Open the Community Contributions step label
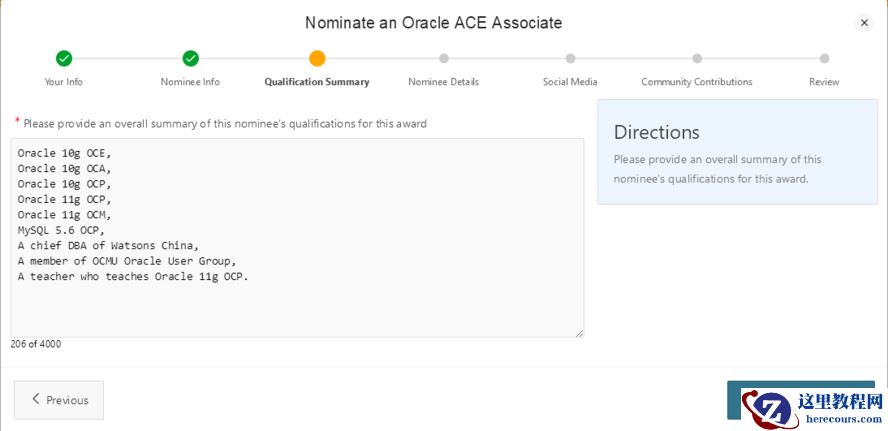Viewport: 888px width, 431px height. coord(697,82)
